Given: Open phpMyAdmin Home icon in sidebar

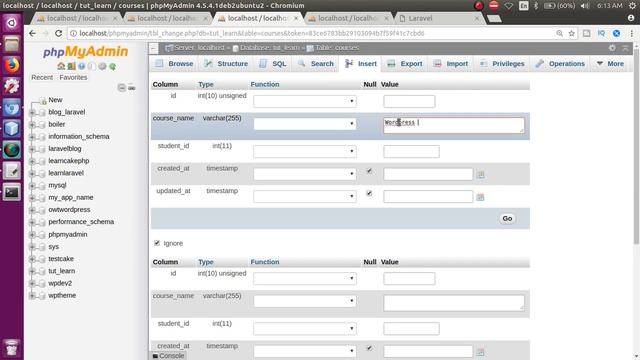Looking at the screenshot, I should click(x=61, y=66).
